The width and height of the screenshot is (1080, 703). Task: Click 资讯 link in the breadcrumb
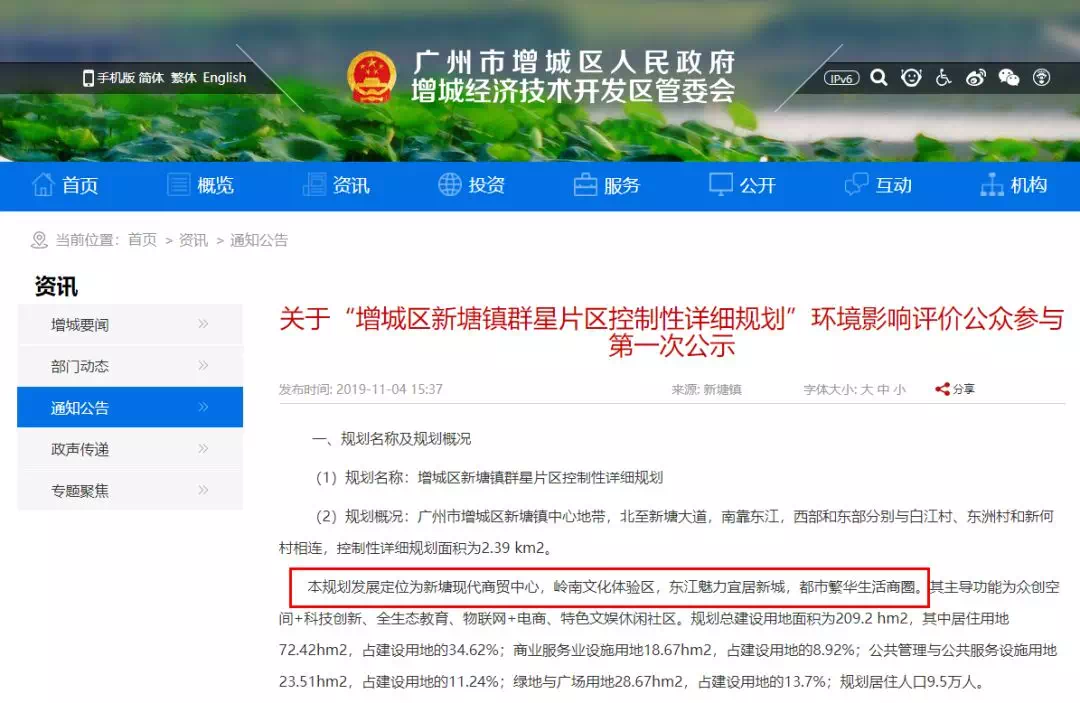(193, 240)
